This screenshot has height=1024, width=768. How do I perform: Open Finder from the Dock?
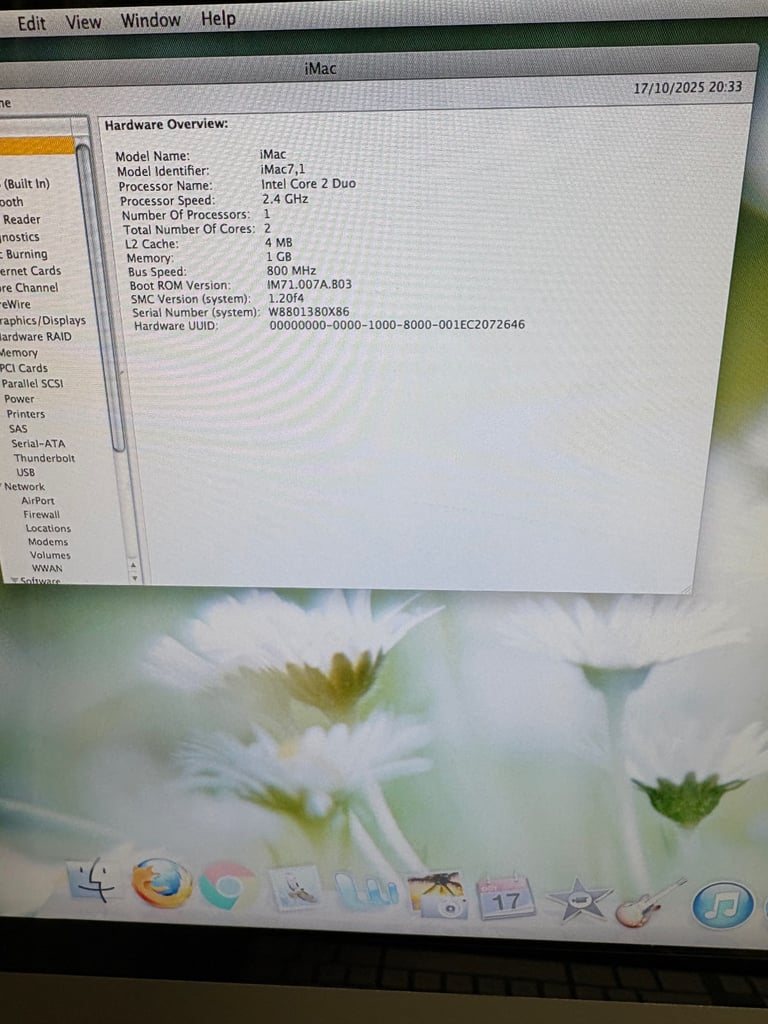[91, 881]
